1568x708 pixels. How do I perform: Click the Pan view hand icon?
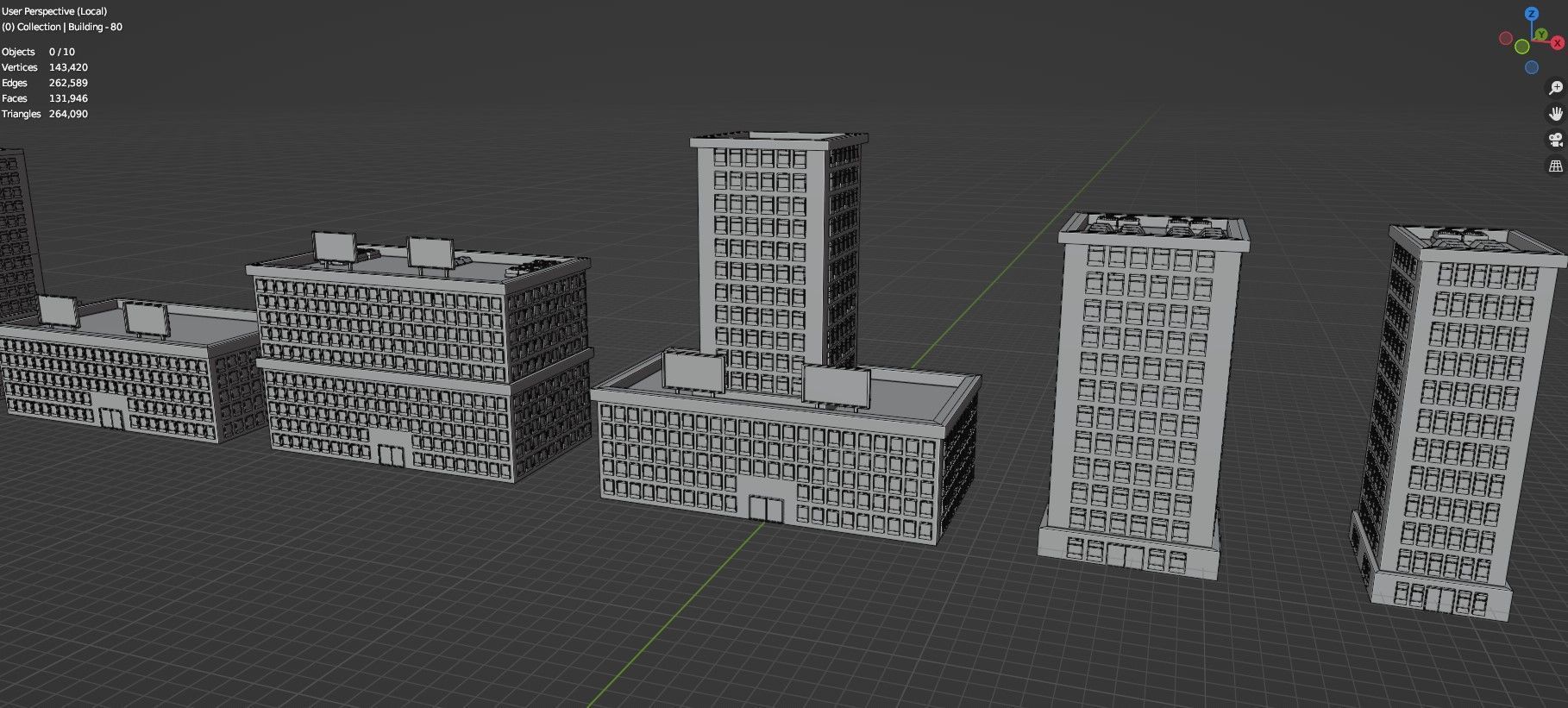(x=1556, y=114)
